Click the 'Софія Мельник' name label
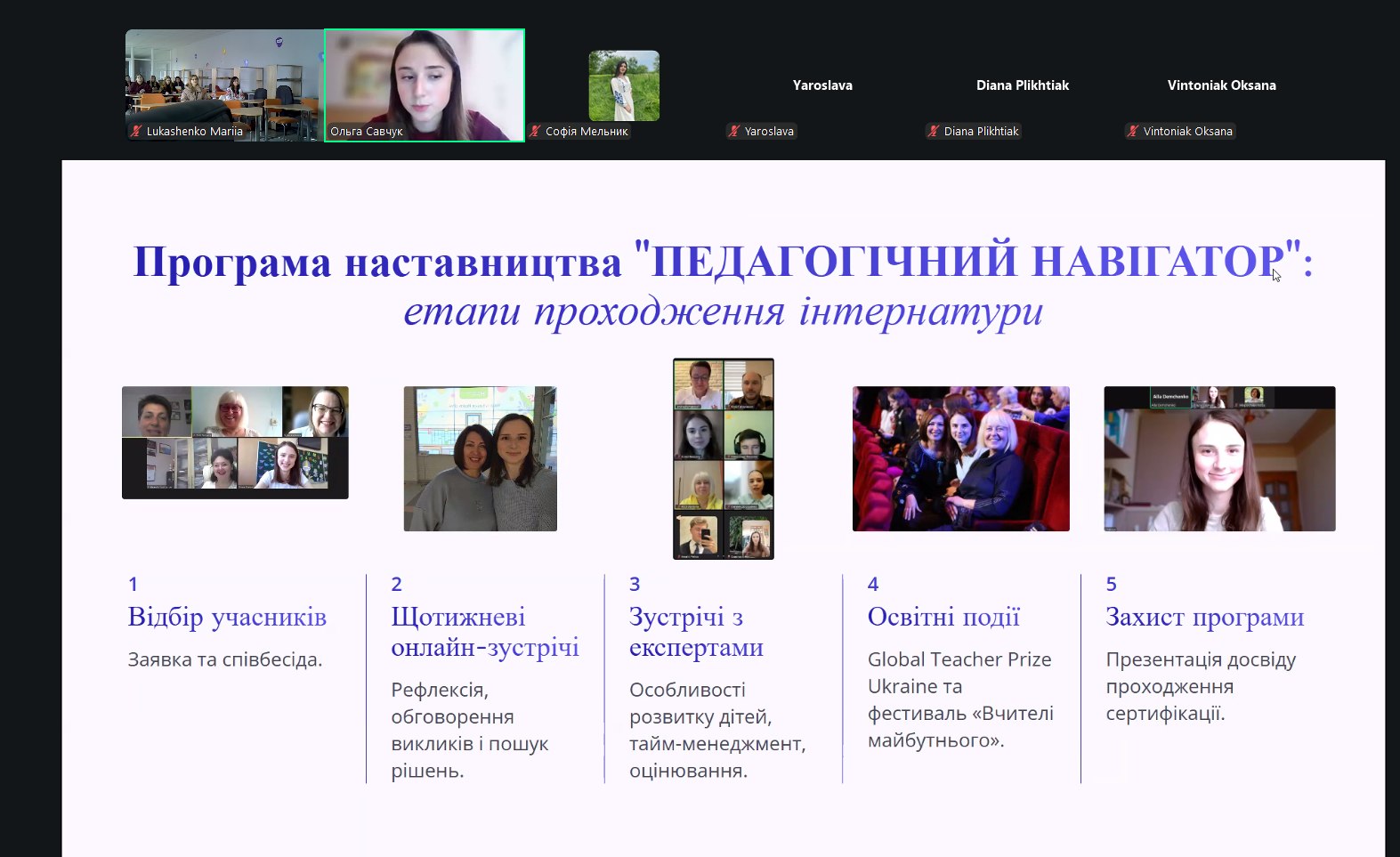1400x857 pixels. [587, 132]
